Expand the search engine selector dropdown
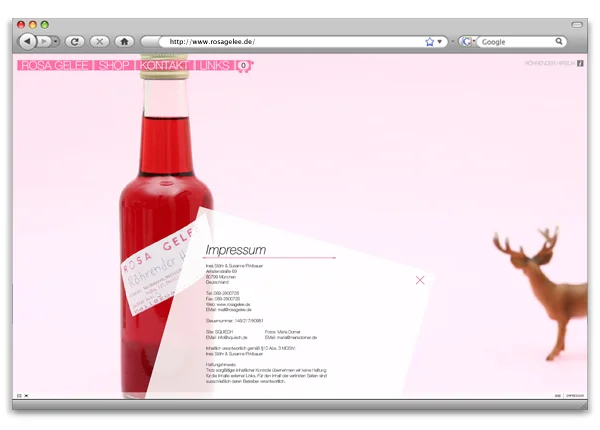Image resolution: width=600 pixels, height=430 pixels. pyautogui.click(x=475, y=42)
